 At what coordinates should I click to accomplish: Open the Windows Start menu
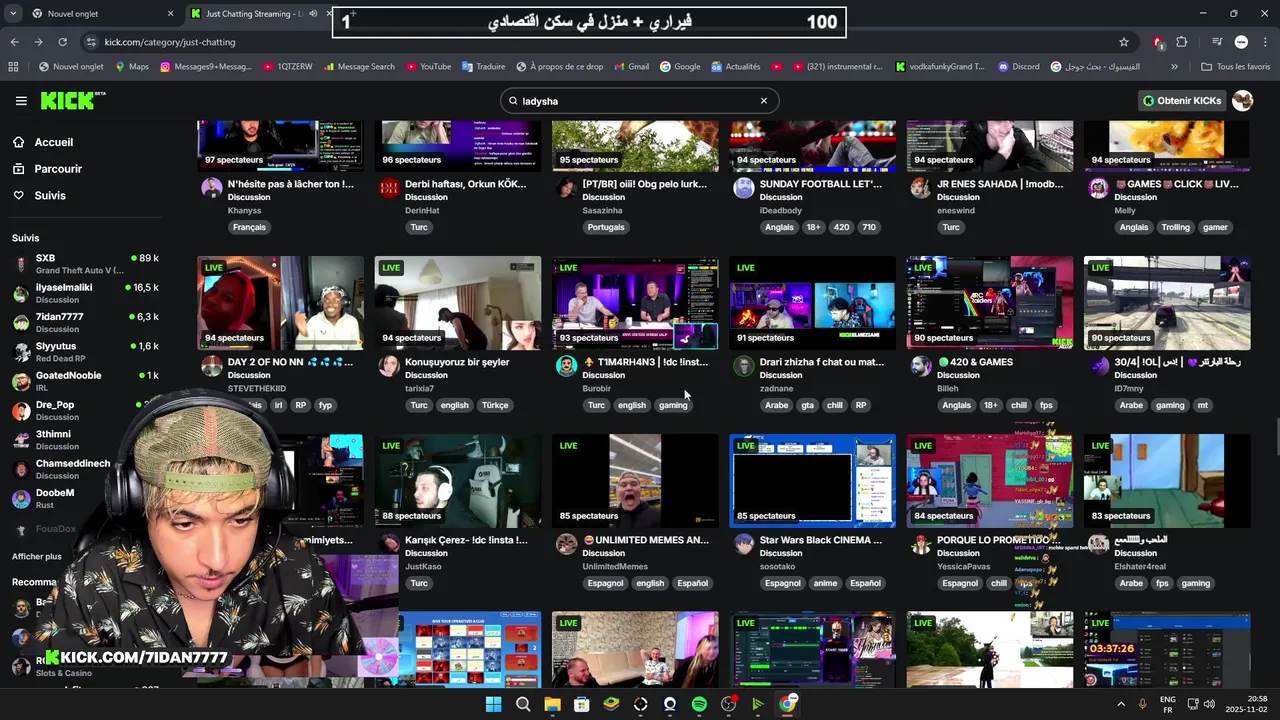[493, 704]
